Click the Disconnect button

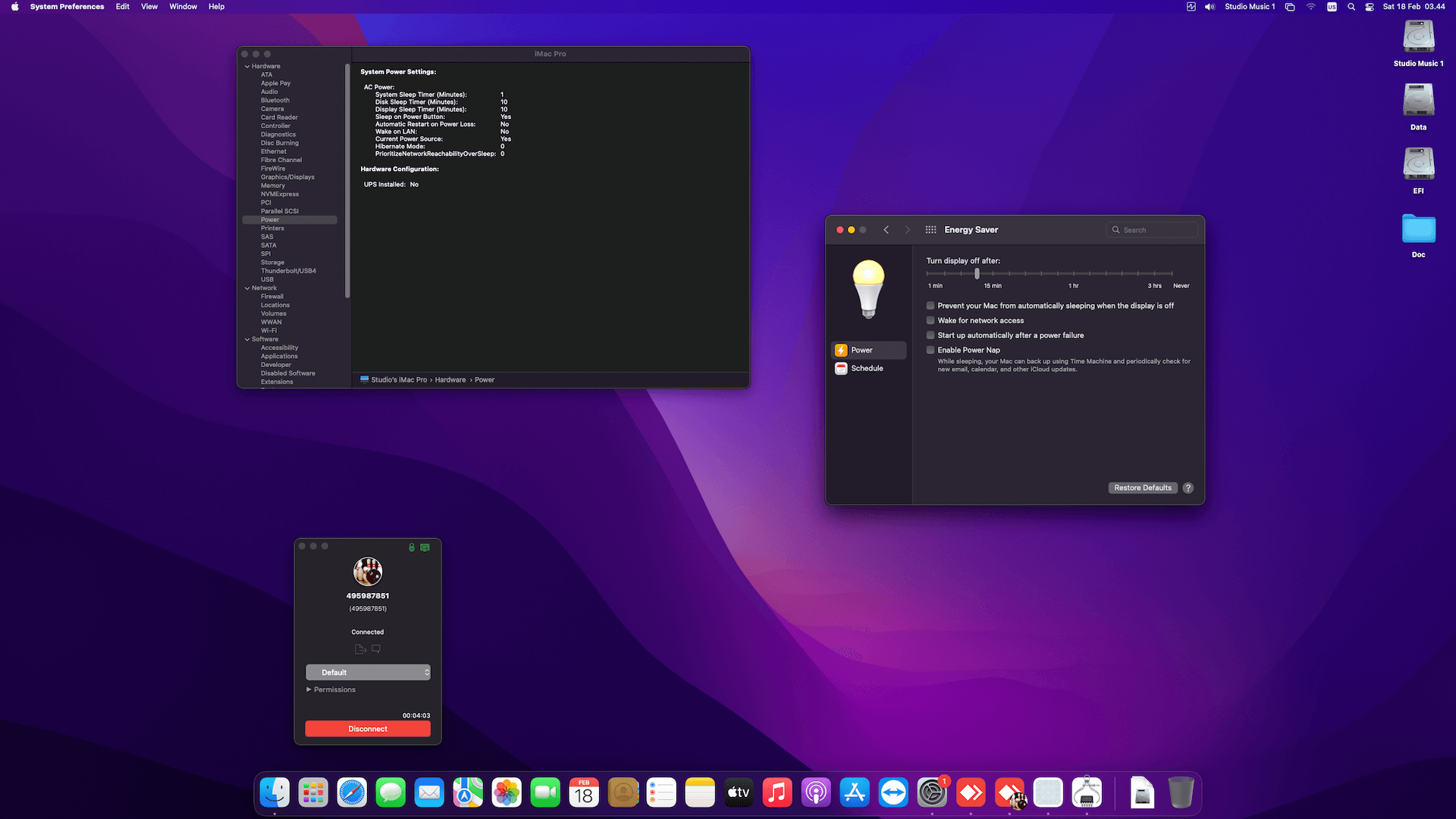pyautogui.click(x=368, y=729)
